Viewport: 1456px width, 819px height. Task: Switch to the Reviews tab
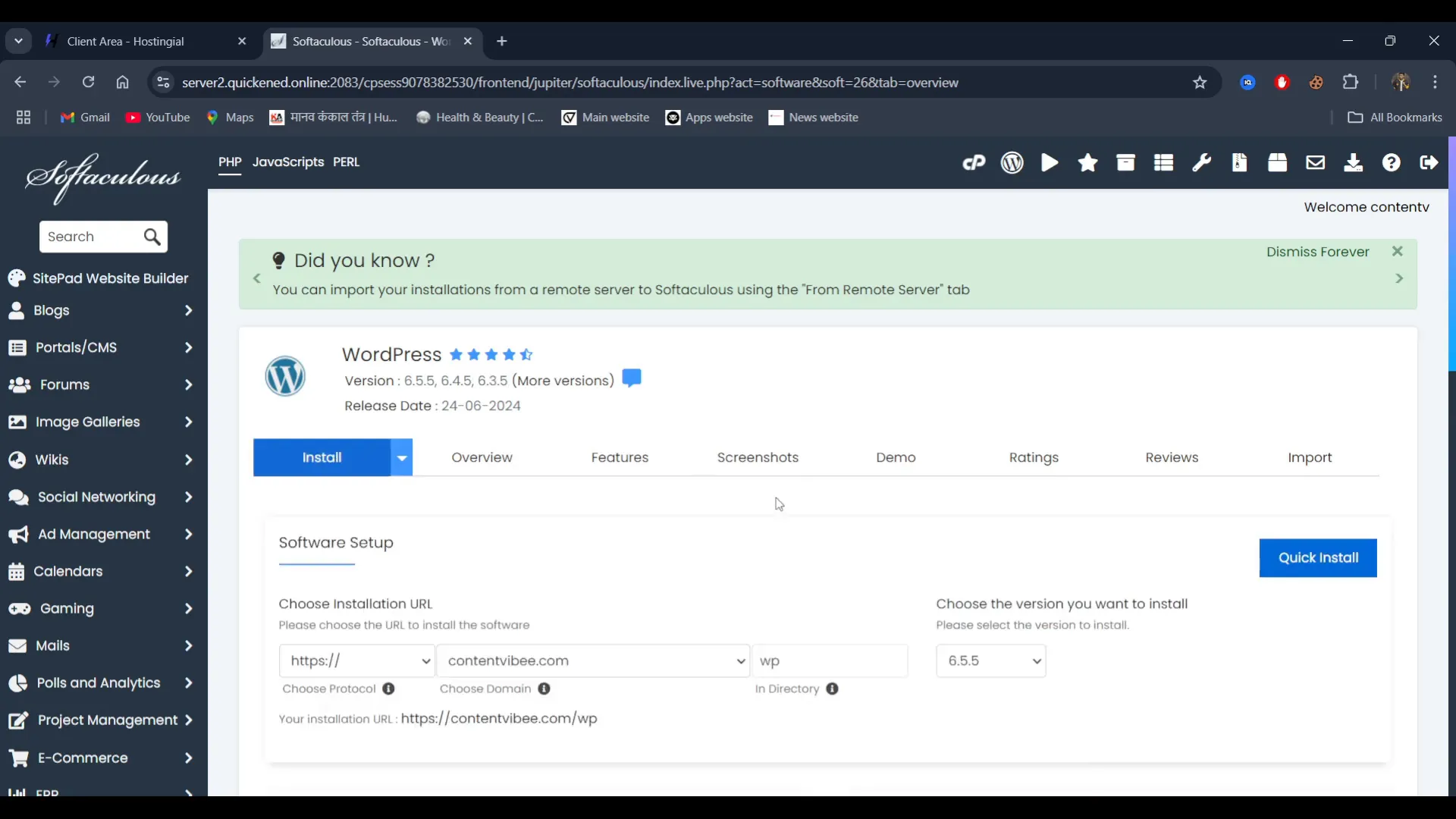[1172, 458]
